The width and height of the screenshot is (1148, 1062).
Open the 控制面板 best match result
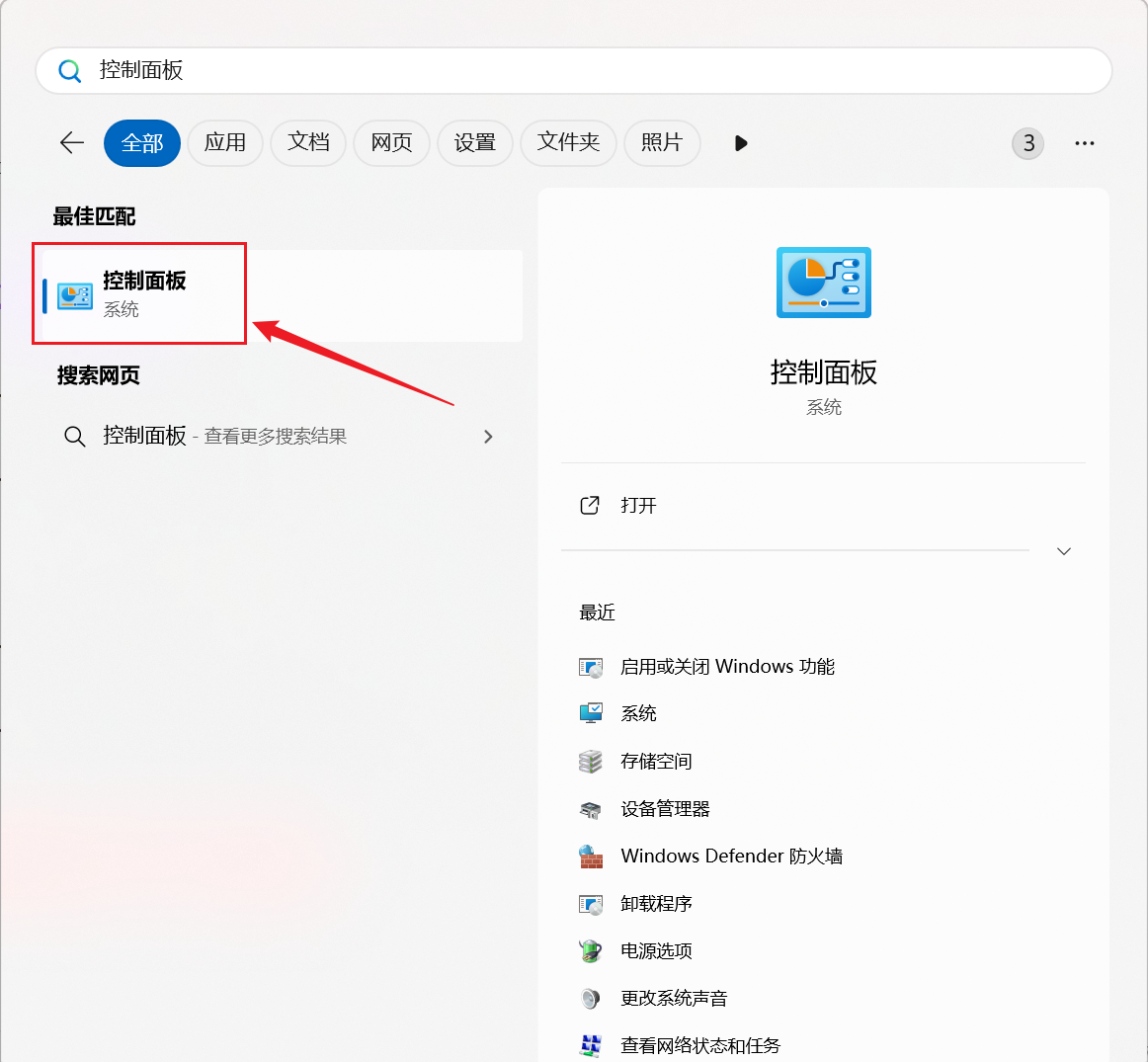tap(283, 295)
